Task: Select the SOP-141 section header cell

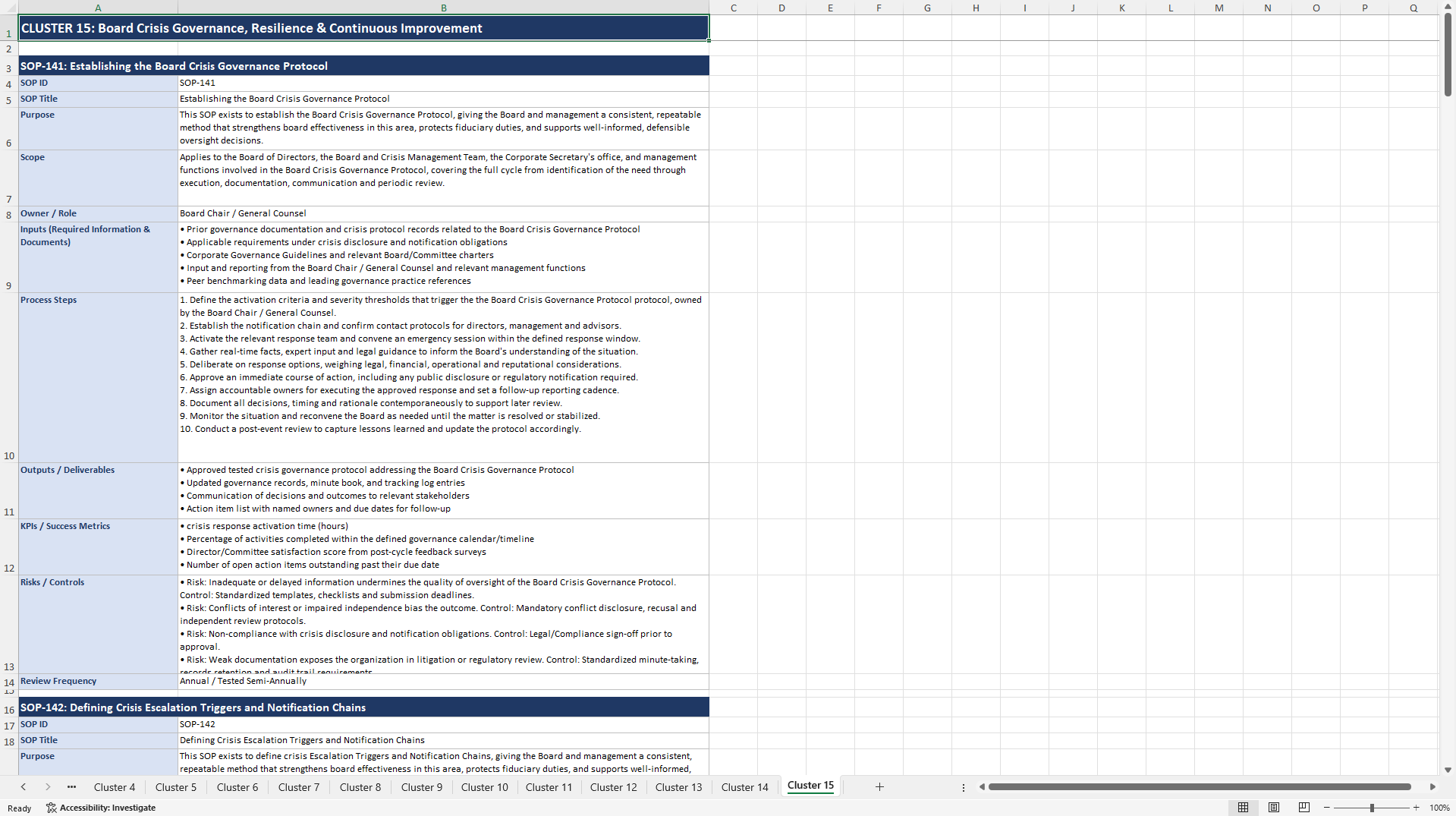Action: 363,66
